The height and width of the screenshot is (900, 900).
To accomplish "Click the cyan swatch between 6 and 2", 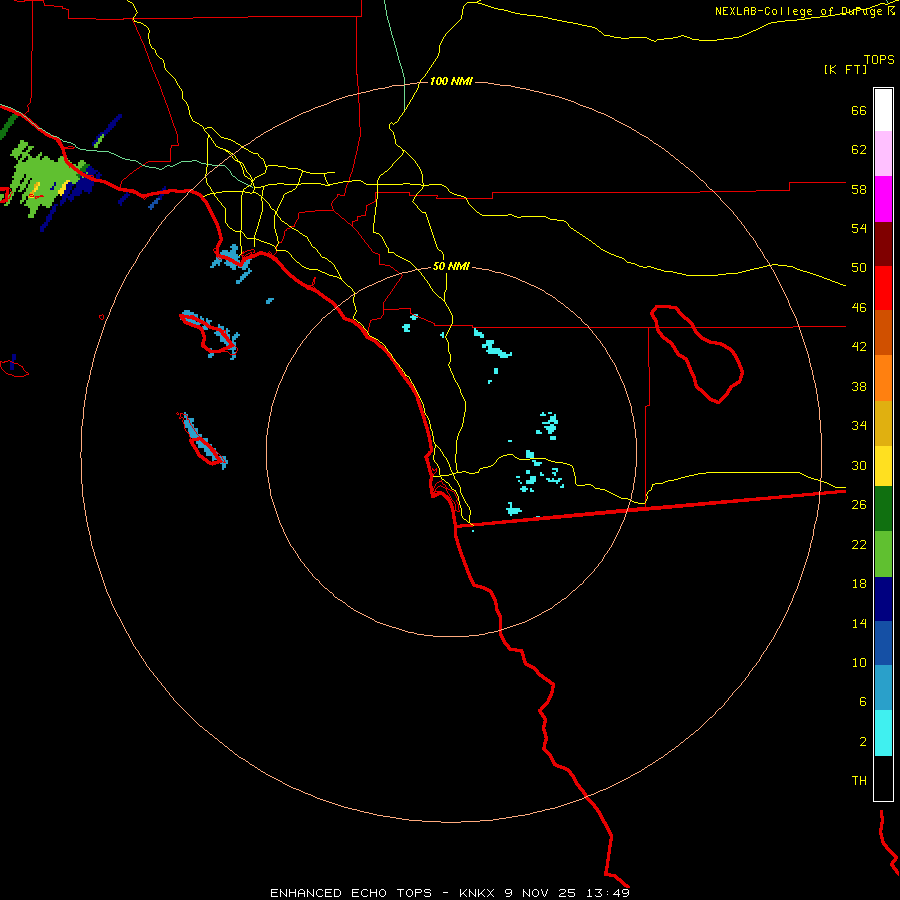I will coord(883,733).
